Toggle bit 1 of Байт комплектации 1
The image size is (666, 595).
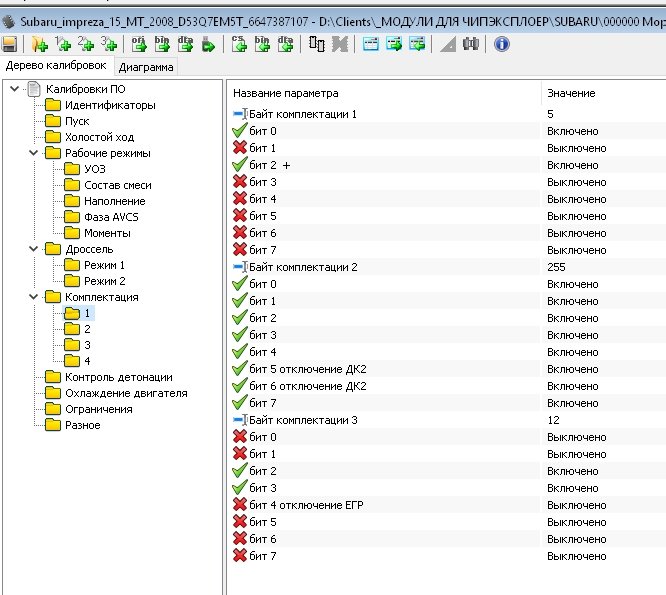click(239, 148)
